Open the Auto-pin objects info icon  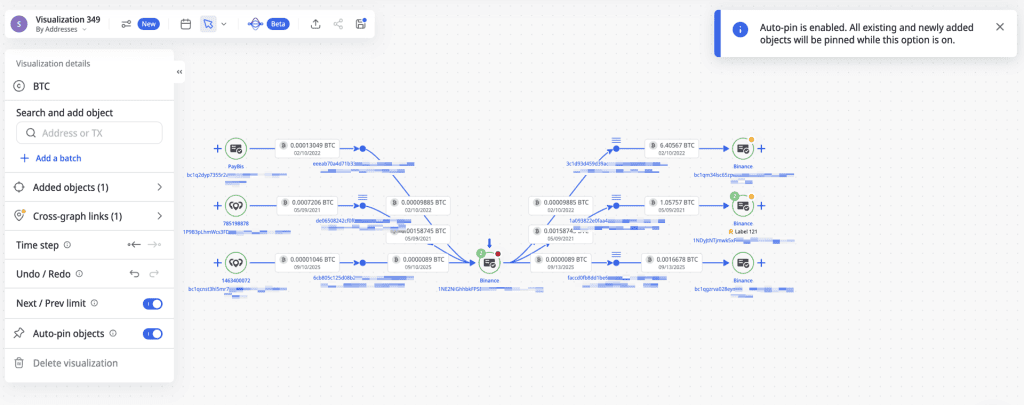(x=113, y=333)
